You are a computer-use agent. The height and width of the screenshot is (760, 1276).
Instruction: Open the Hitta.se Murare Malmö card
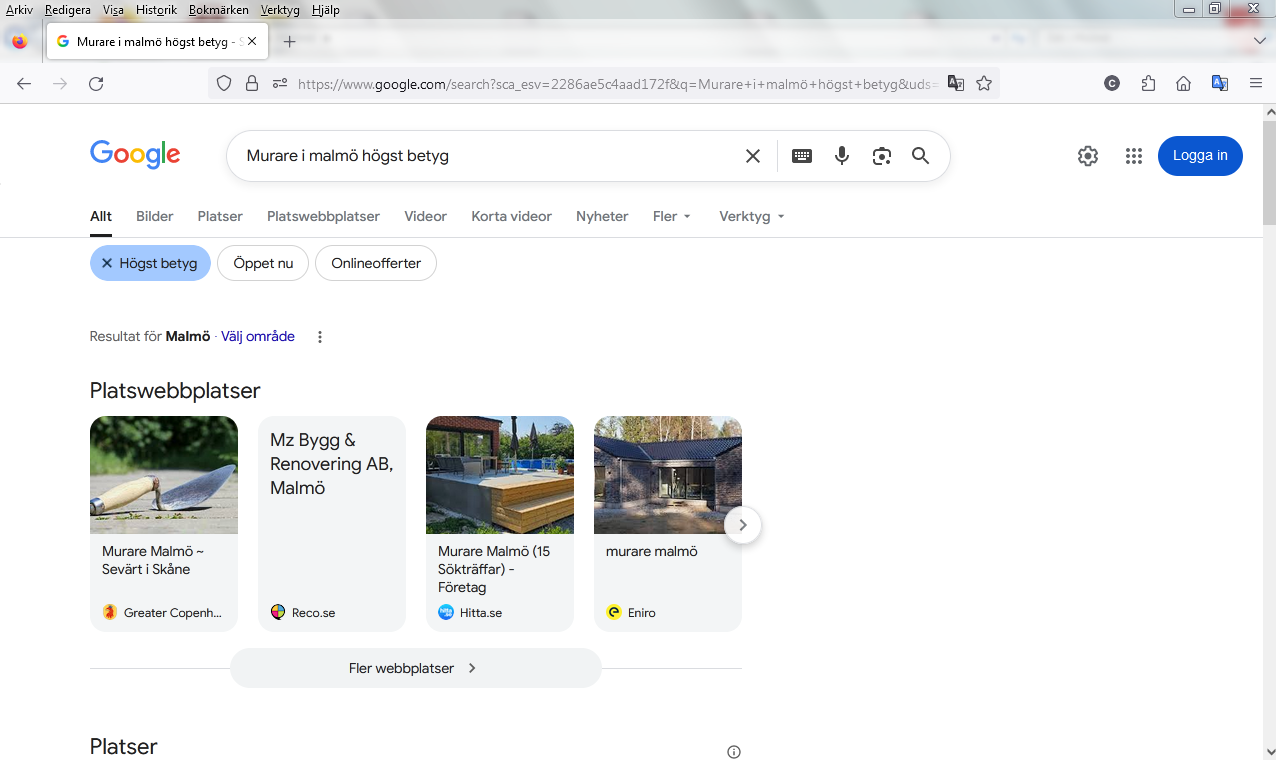click(x=500, y=523)
